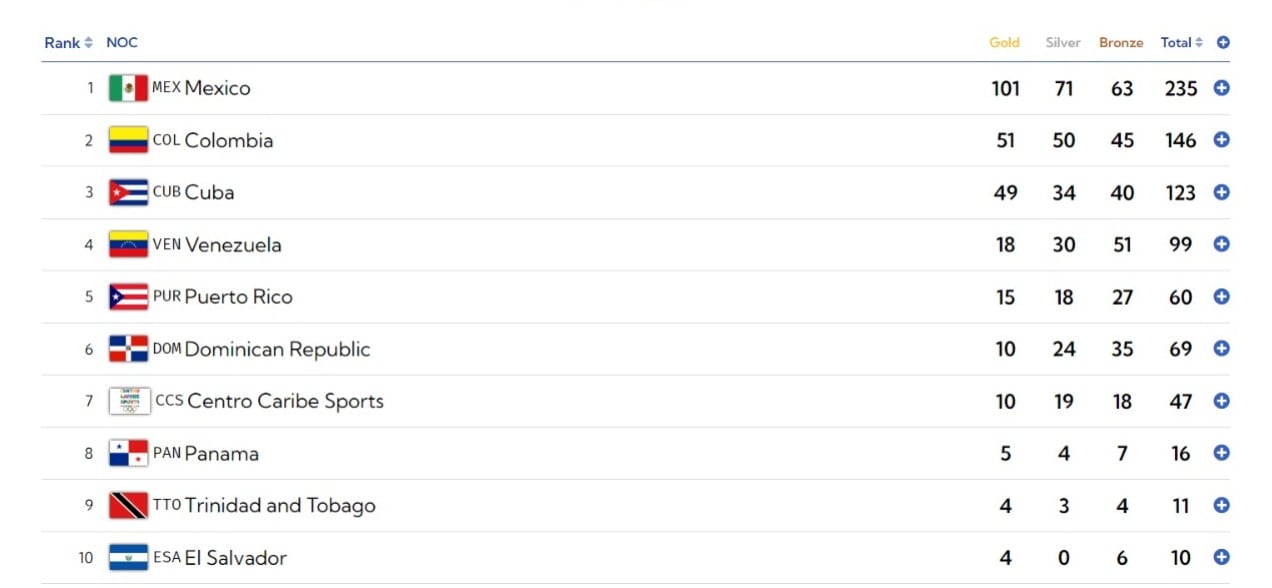The width and height of the screenshot is (1272, 588).
Task: Click the Centro Caribe Sports logo
Action: (x=130, y=401)
